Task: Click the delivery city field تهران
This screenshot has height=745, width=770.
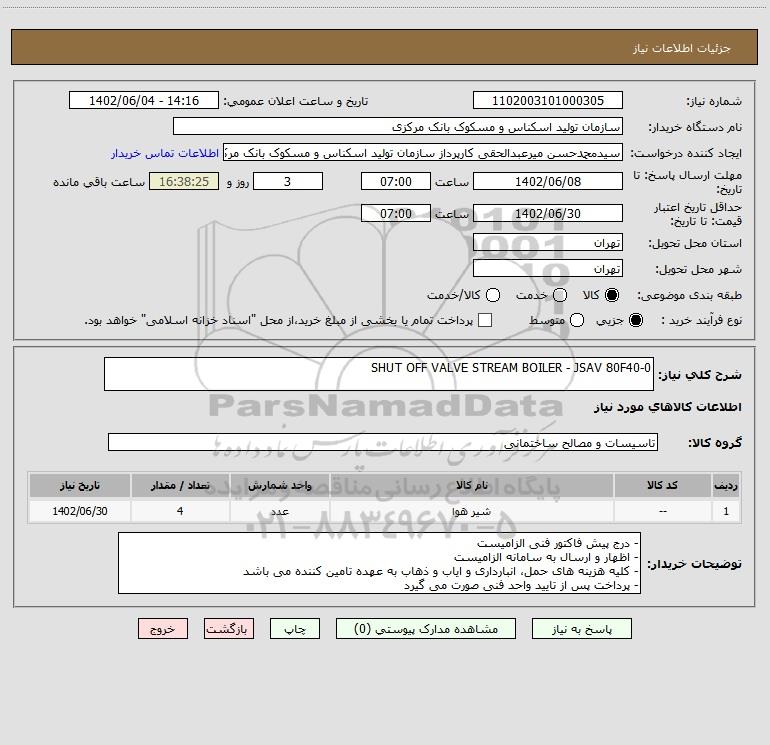Action: tap(548, 269)
